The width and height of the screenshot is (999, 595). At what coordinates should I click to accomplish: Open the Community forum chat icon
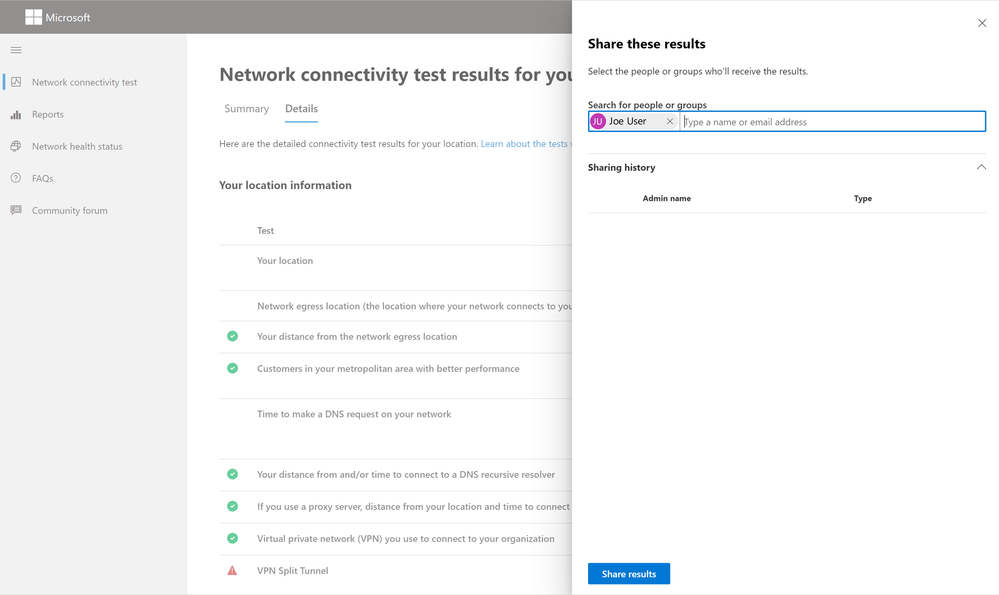pyautogui.click(x=16, y=210)
